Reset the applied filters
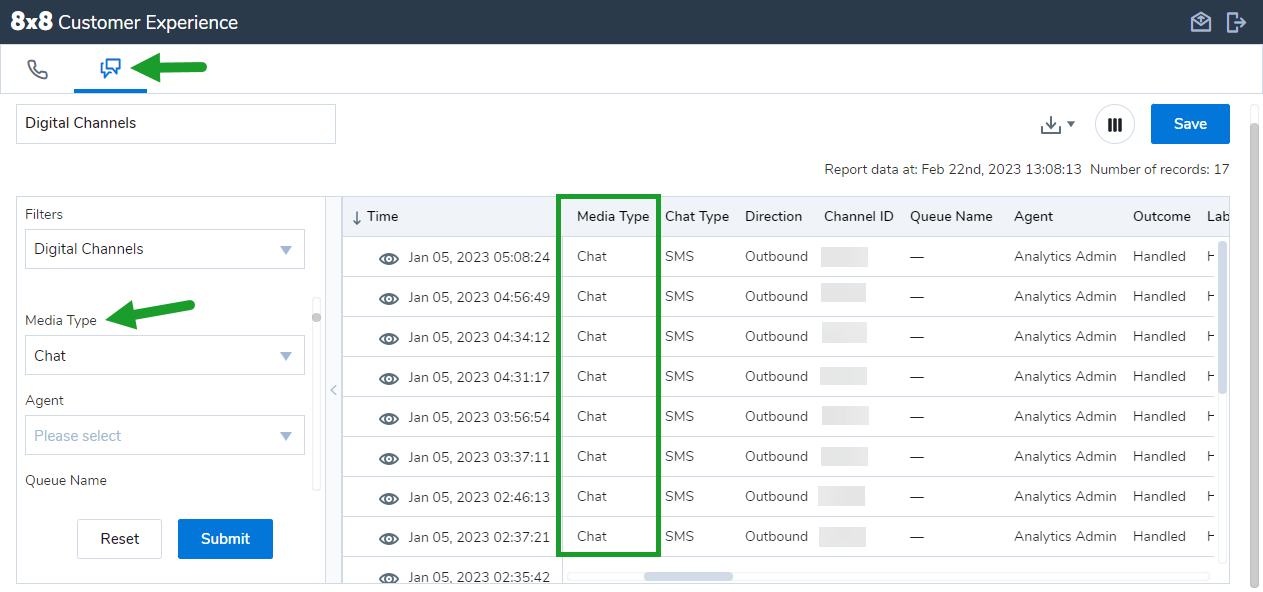Image resolution: width=1263 pixels, height=592 pixels. coord(119,538)
